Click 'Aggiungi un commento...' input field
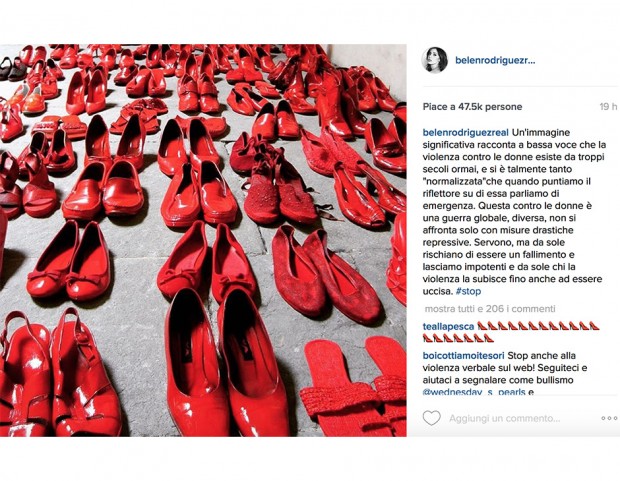The image size is (620, 481). 504,418
